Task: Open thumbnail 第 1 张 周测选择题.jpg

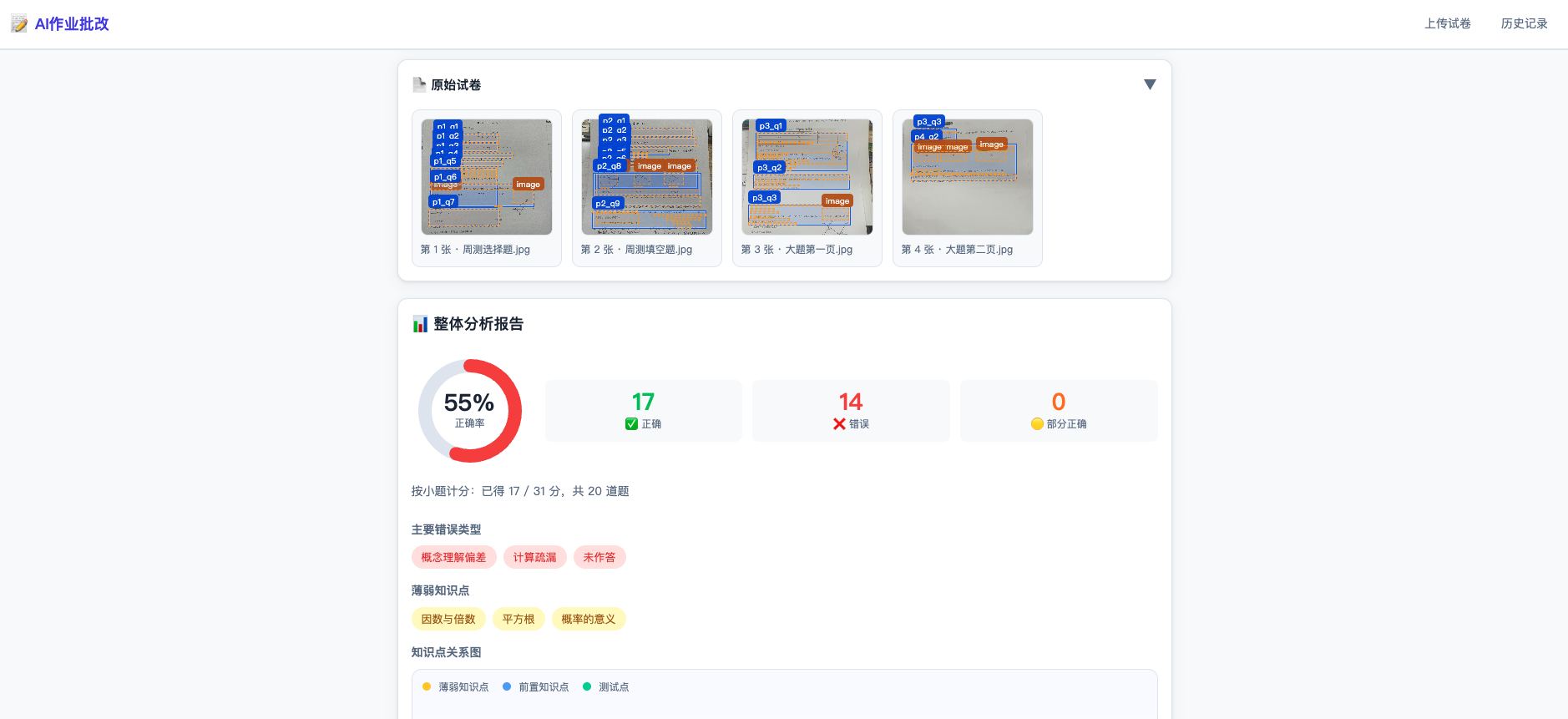Action: coord(487,177)
